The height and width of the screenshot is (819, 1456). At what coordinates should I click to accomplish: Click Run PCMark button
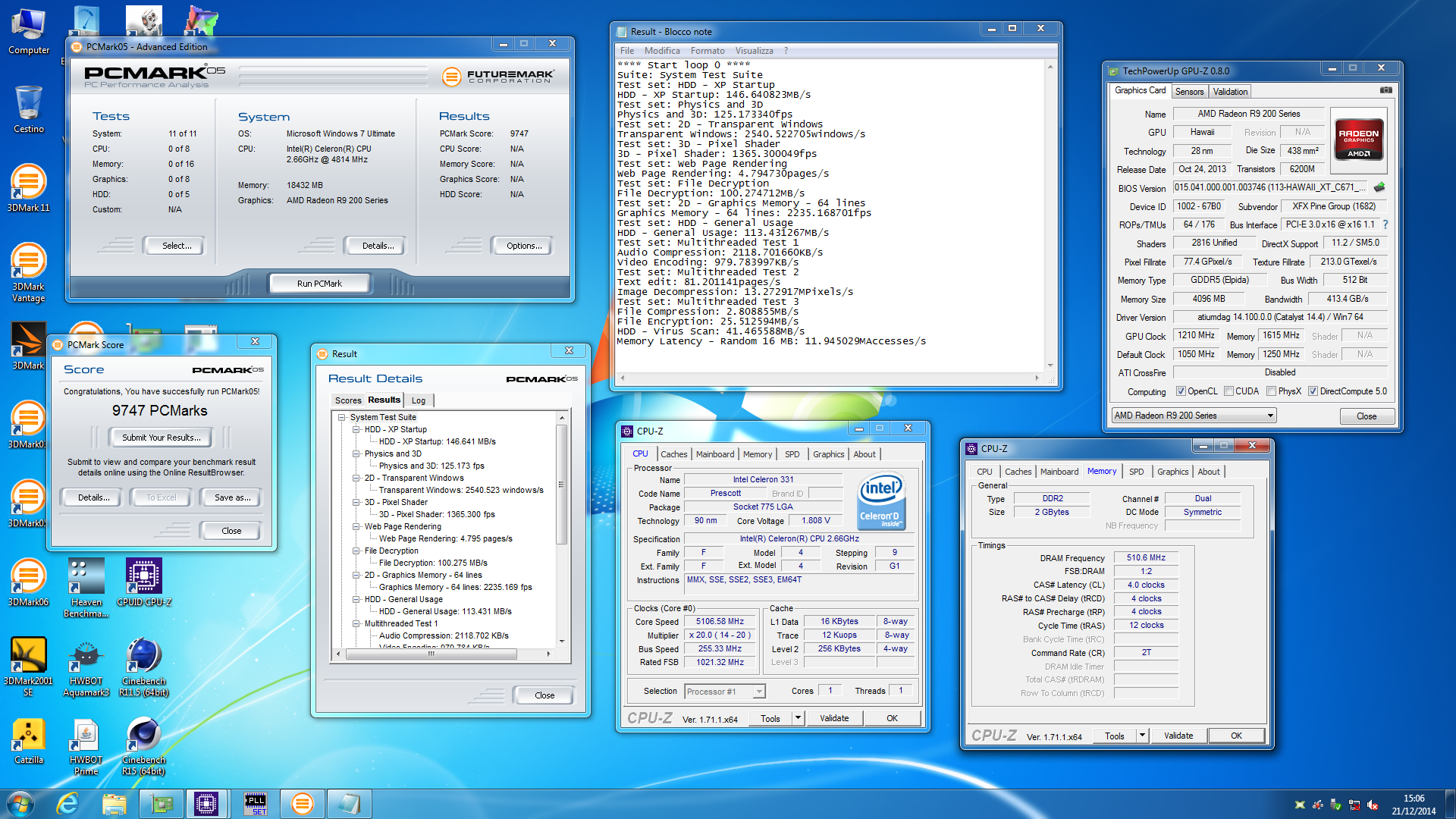319,284
